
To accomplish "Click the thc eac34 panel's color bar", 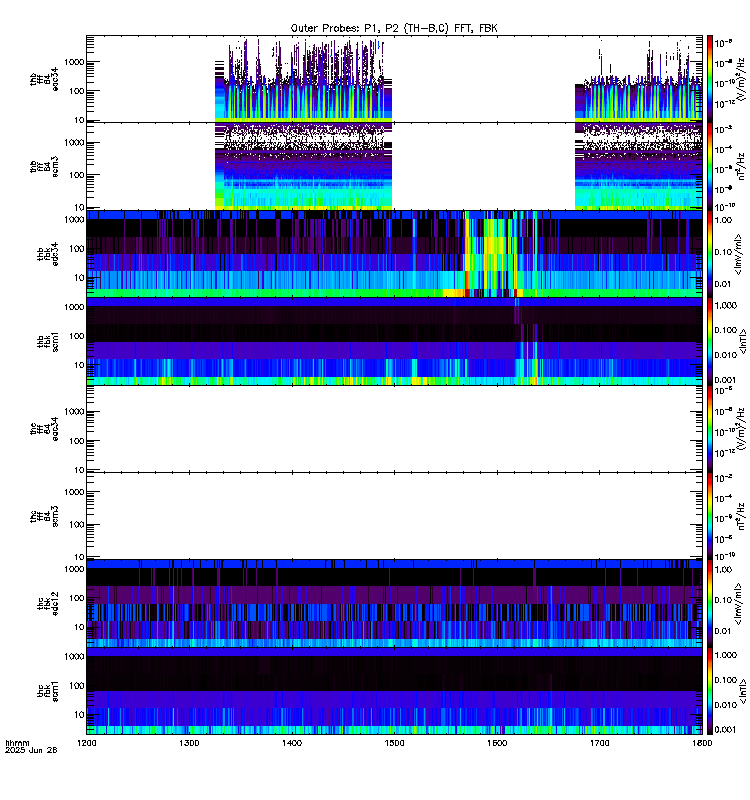I will 709,429.
